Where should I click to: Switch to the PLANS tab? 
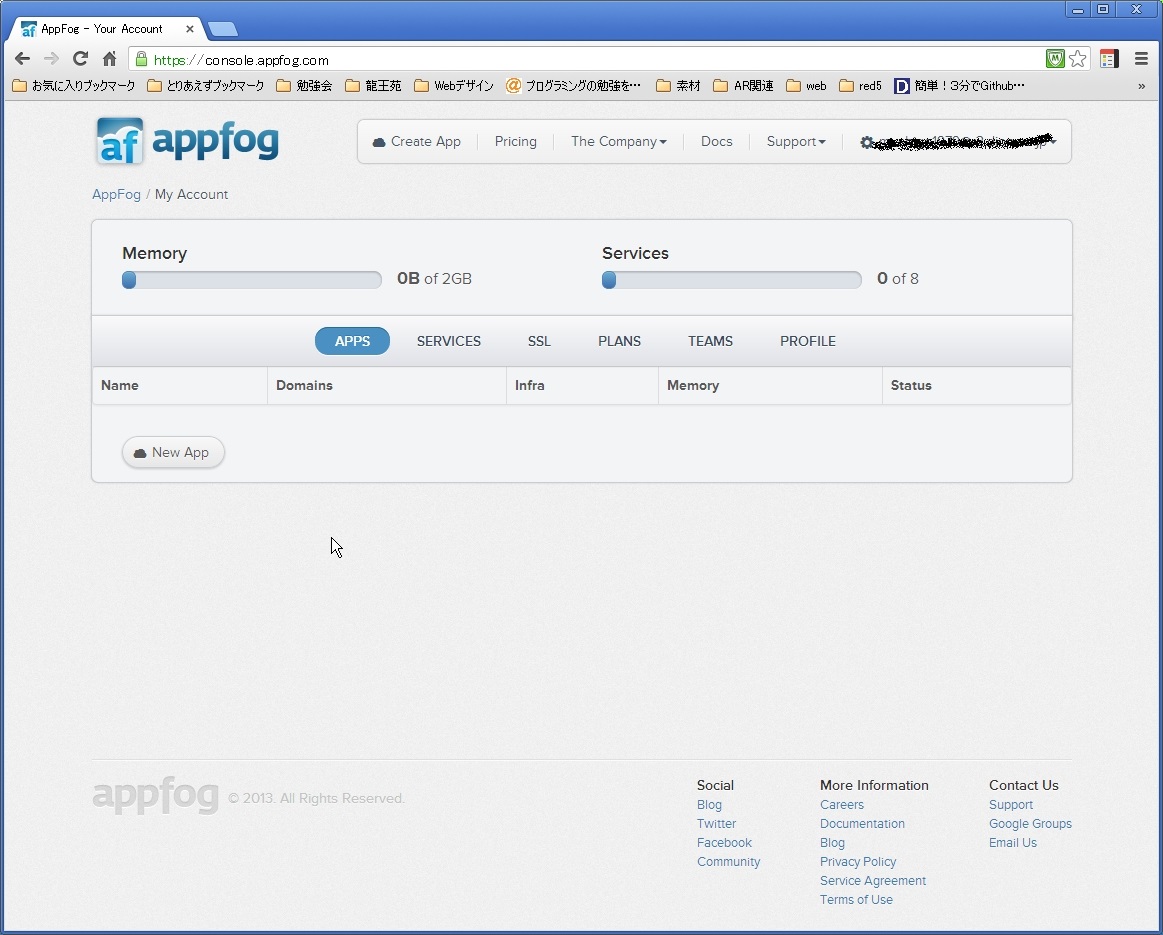pyautogui.click(x=619, y=341)
